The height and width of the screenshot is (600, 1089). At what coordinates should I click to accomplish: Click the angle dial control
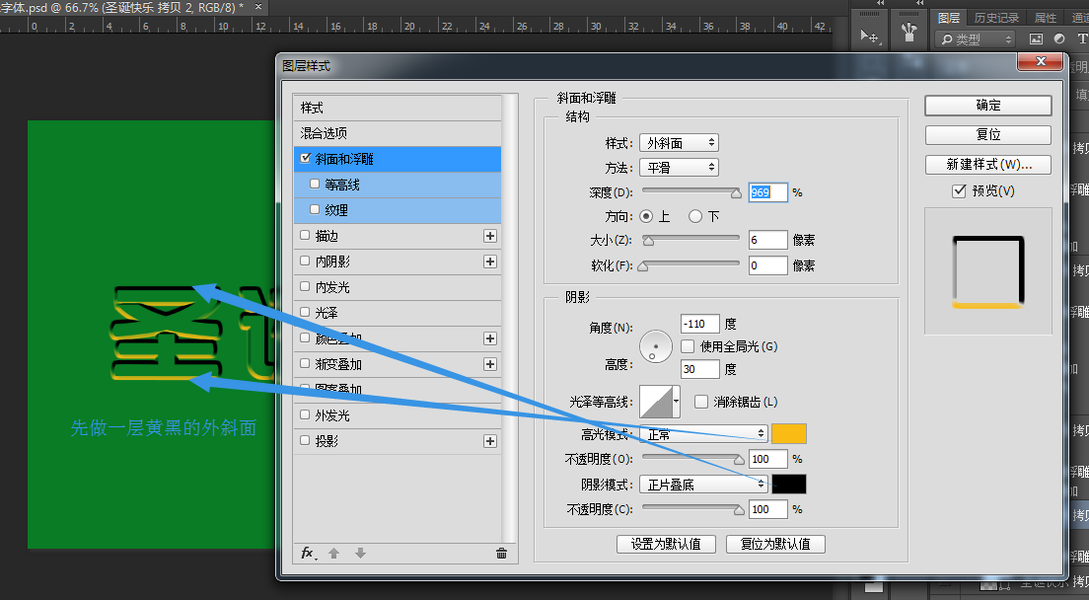[656, 347]
